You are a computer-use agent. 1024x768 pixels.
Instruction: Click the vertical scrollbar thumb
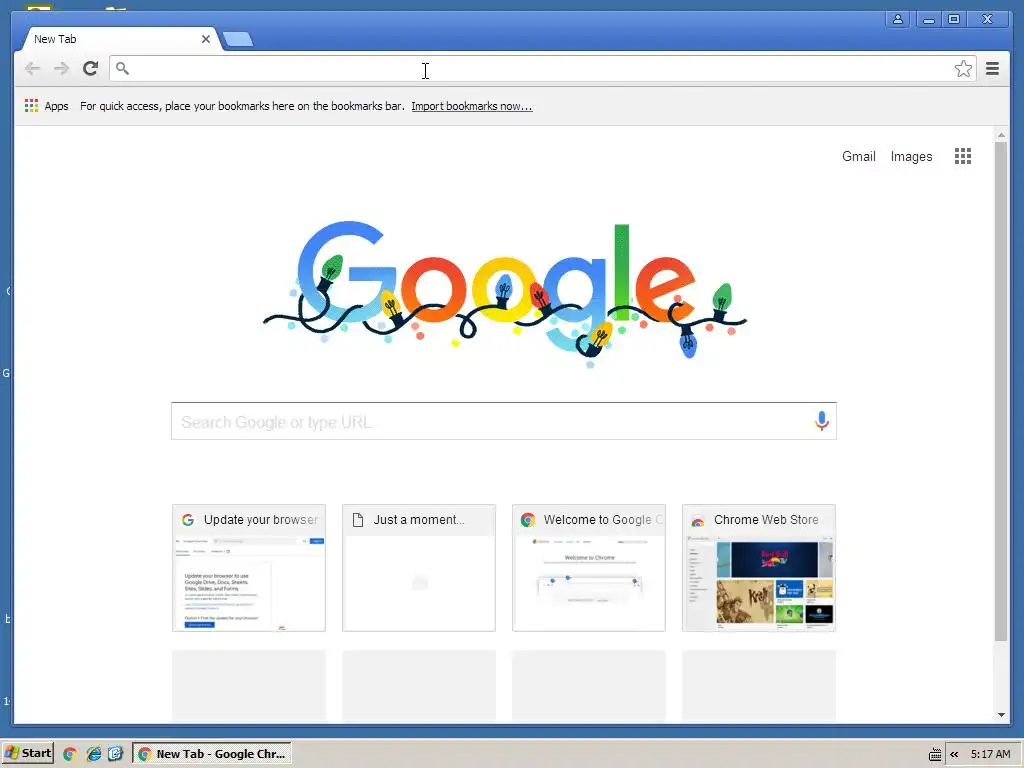1000,391
